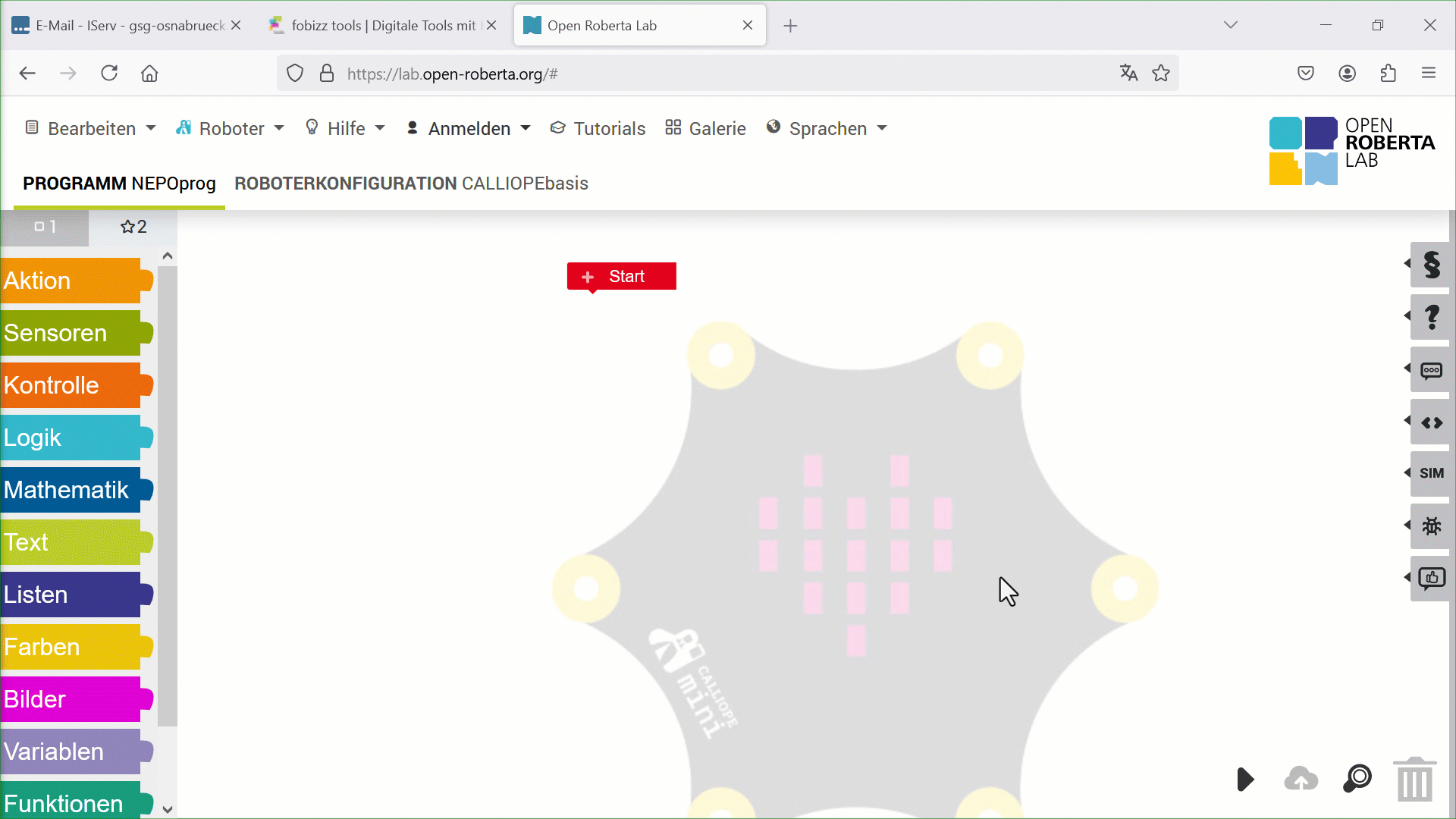1456x819 pixels.
Task: Click the play button to run program
Action: 1245,779
